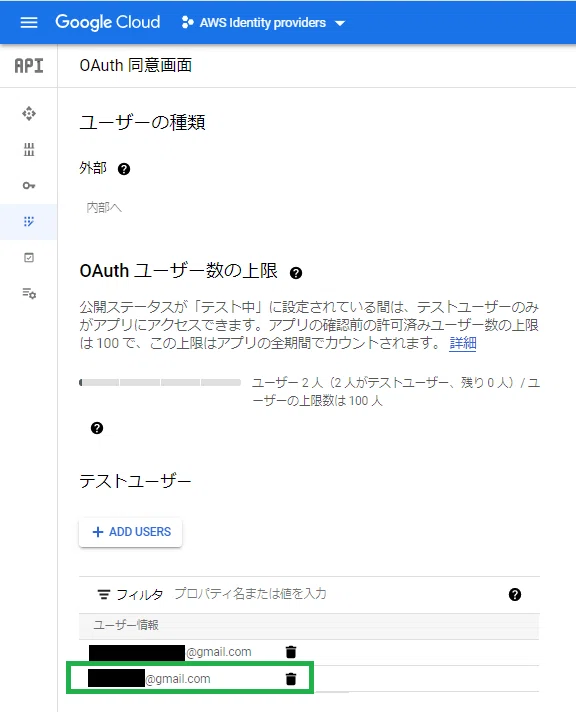The width and height of the screenshot is (576, 712).
Task: Open the AWS Identity providers project selector
Action: (263, 22)
